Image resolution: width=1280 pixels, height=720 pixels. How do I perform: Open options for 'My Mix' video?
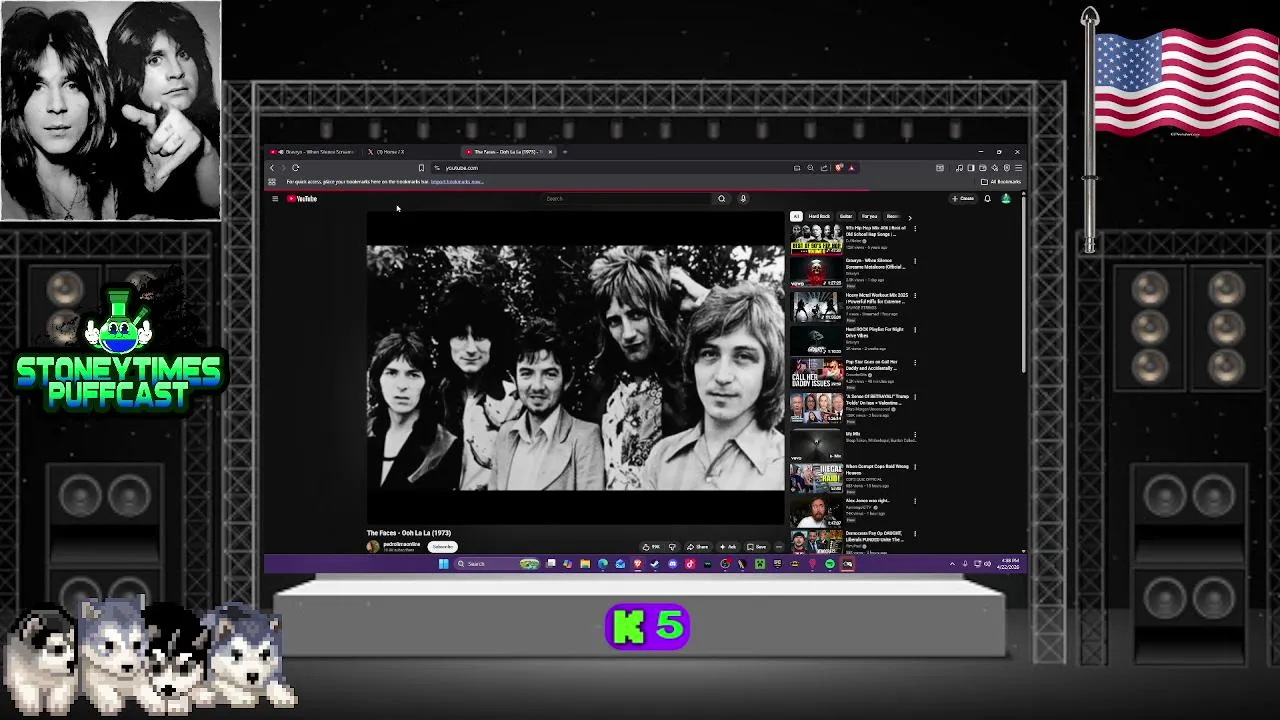(x=914, y=435)
